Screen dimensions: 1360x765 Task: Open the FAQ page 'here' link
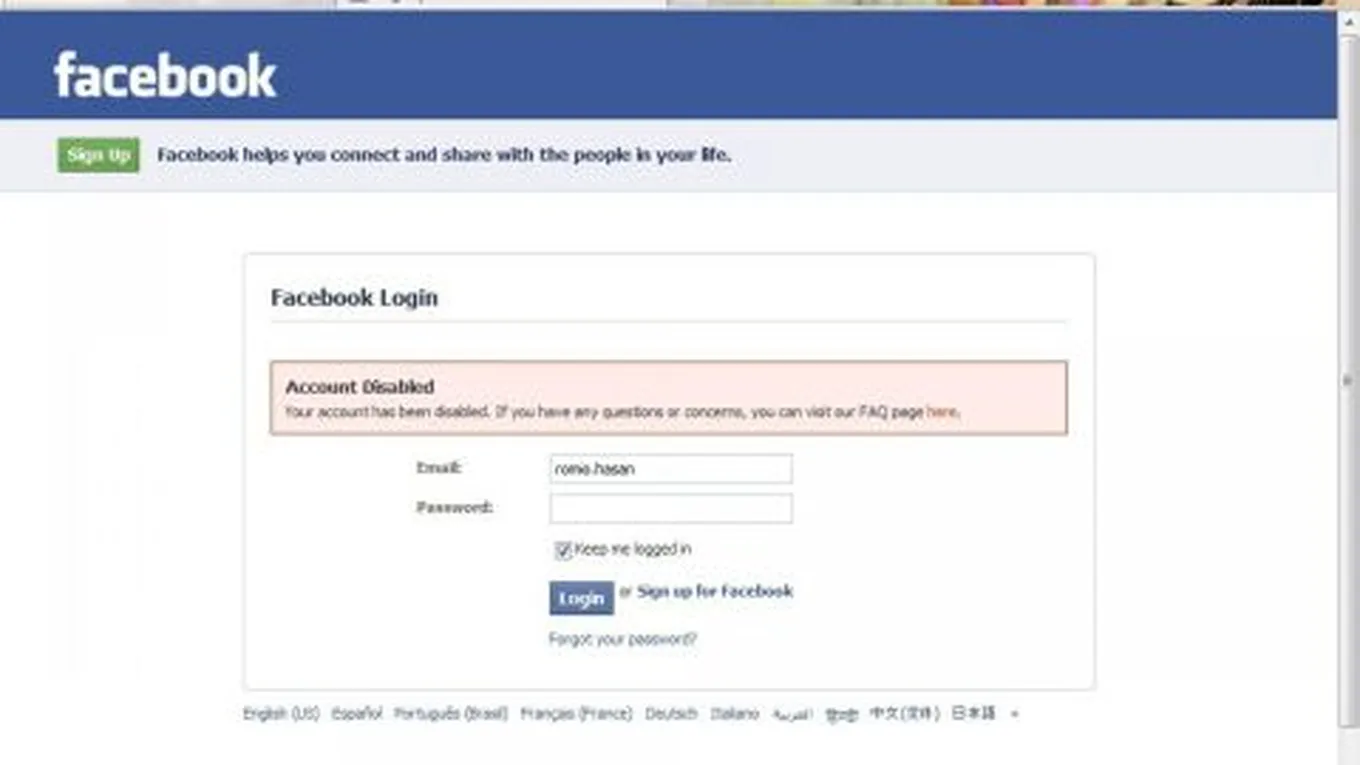941,411
